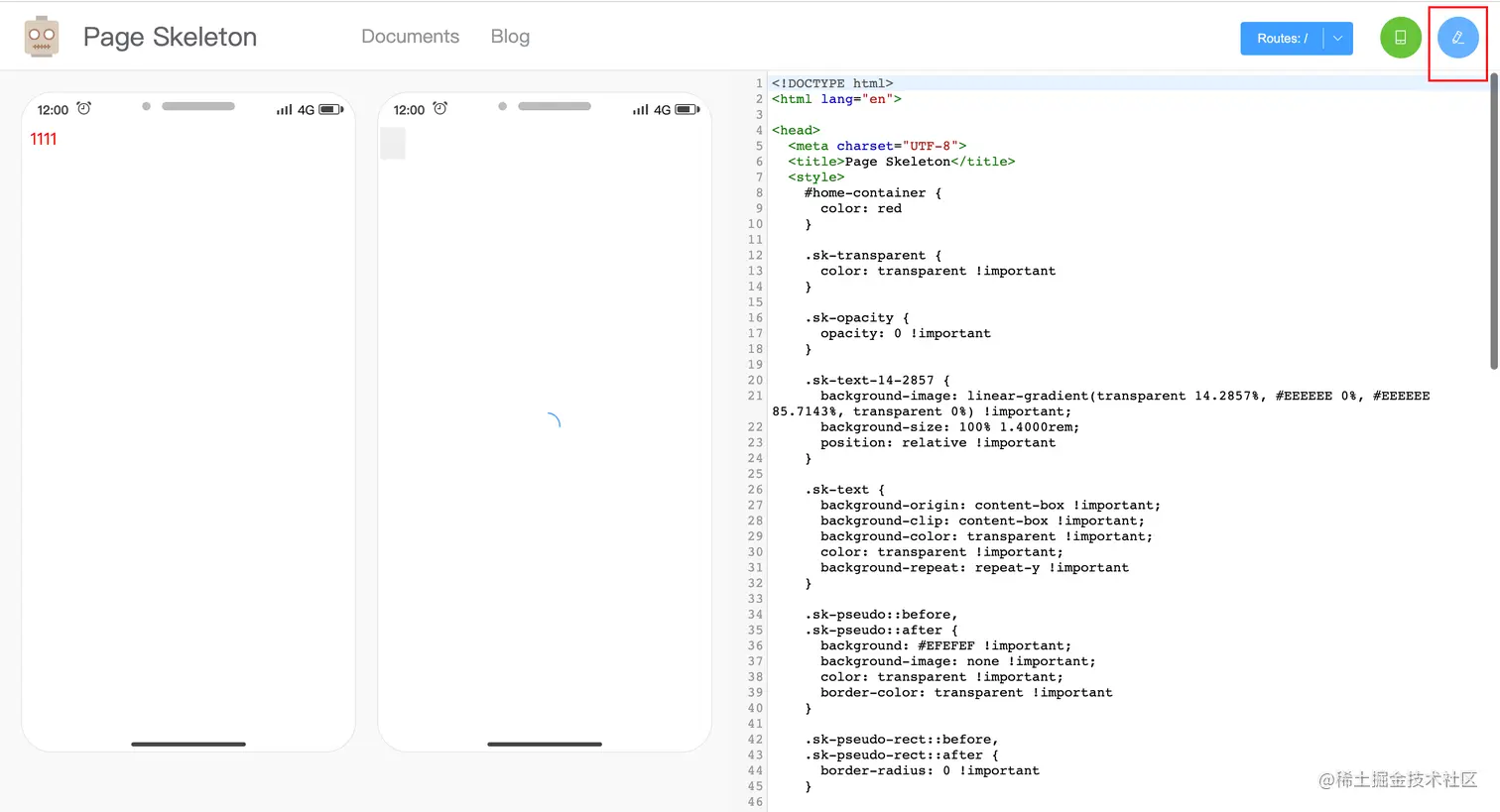1500x812 pixels.
Task: Click the .sk-pseudo::before, selector line
Action: coord(881,615)
